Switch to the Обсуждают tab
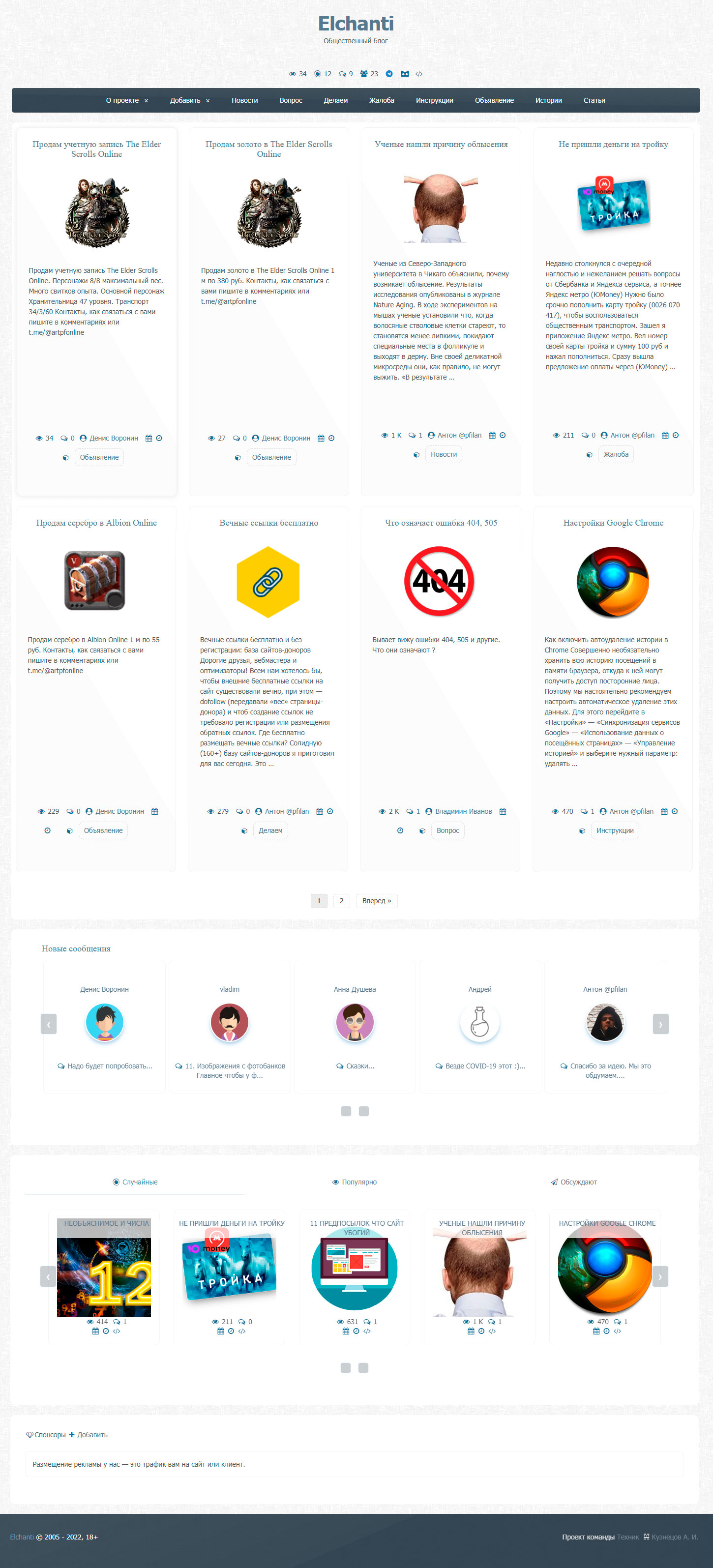 tap(573, 1182)
